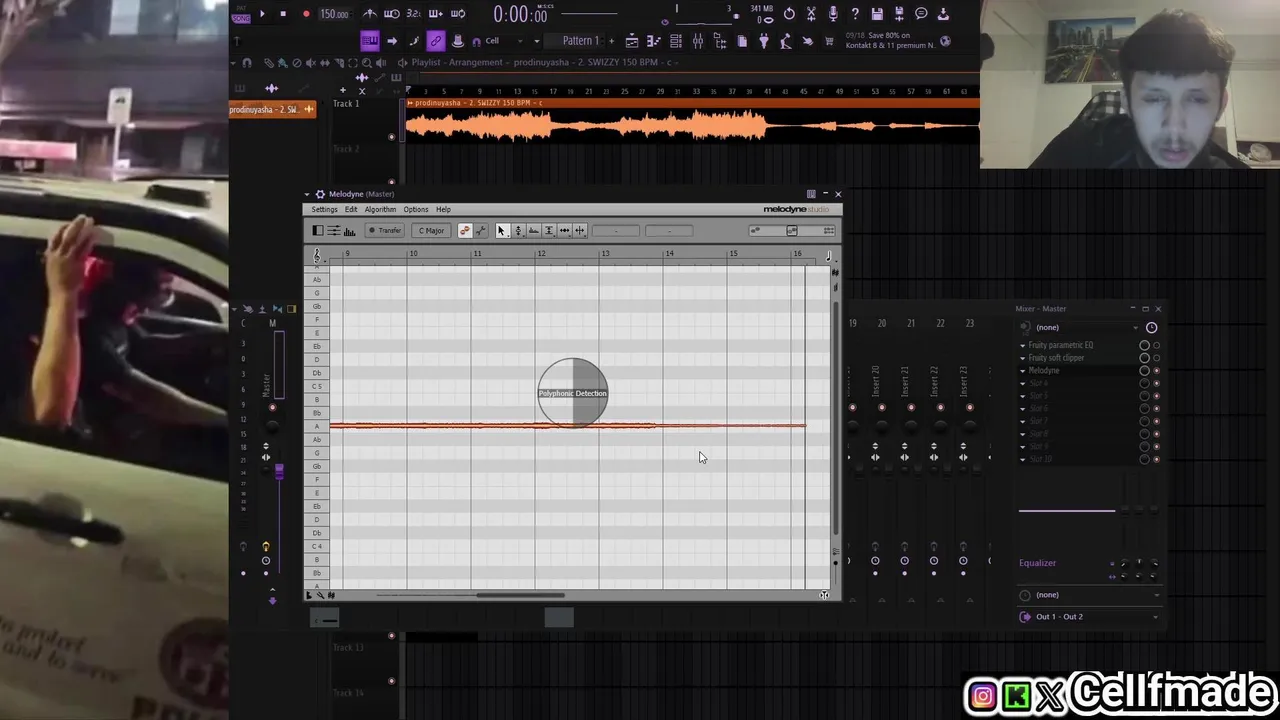Select Melodyne's main arrow tool
Image resolution: width=1280 pixels, height=720 pixels.
pos(502,230)
